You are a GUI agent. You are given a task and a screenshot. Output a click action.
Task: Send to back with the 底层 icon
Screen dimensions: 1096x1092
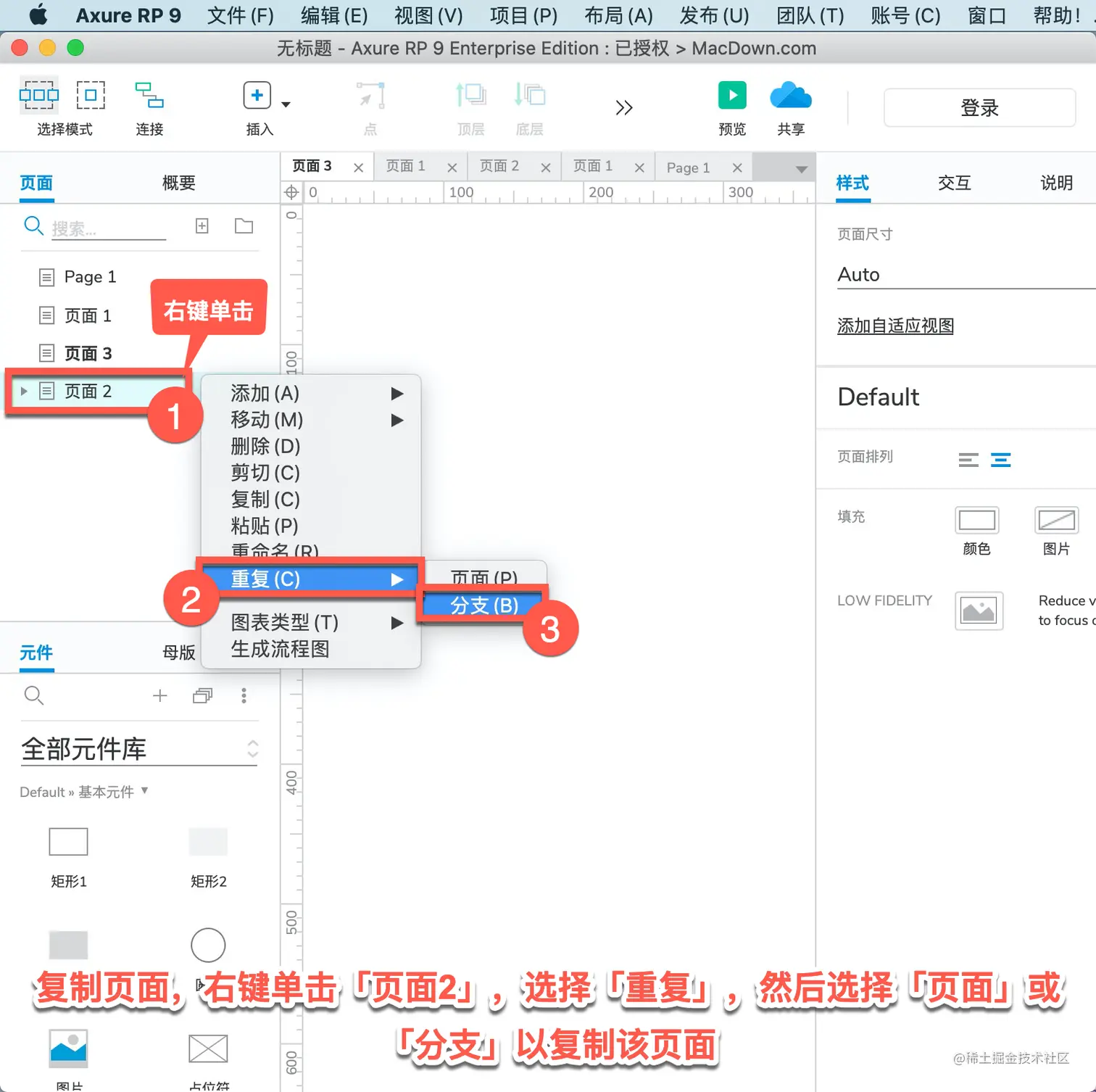pos(529,95)
